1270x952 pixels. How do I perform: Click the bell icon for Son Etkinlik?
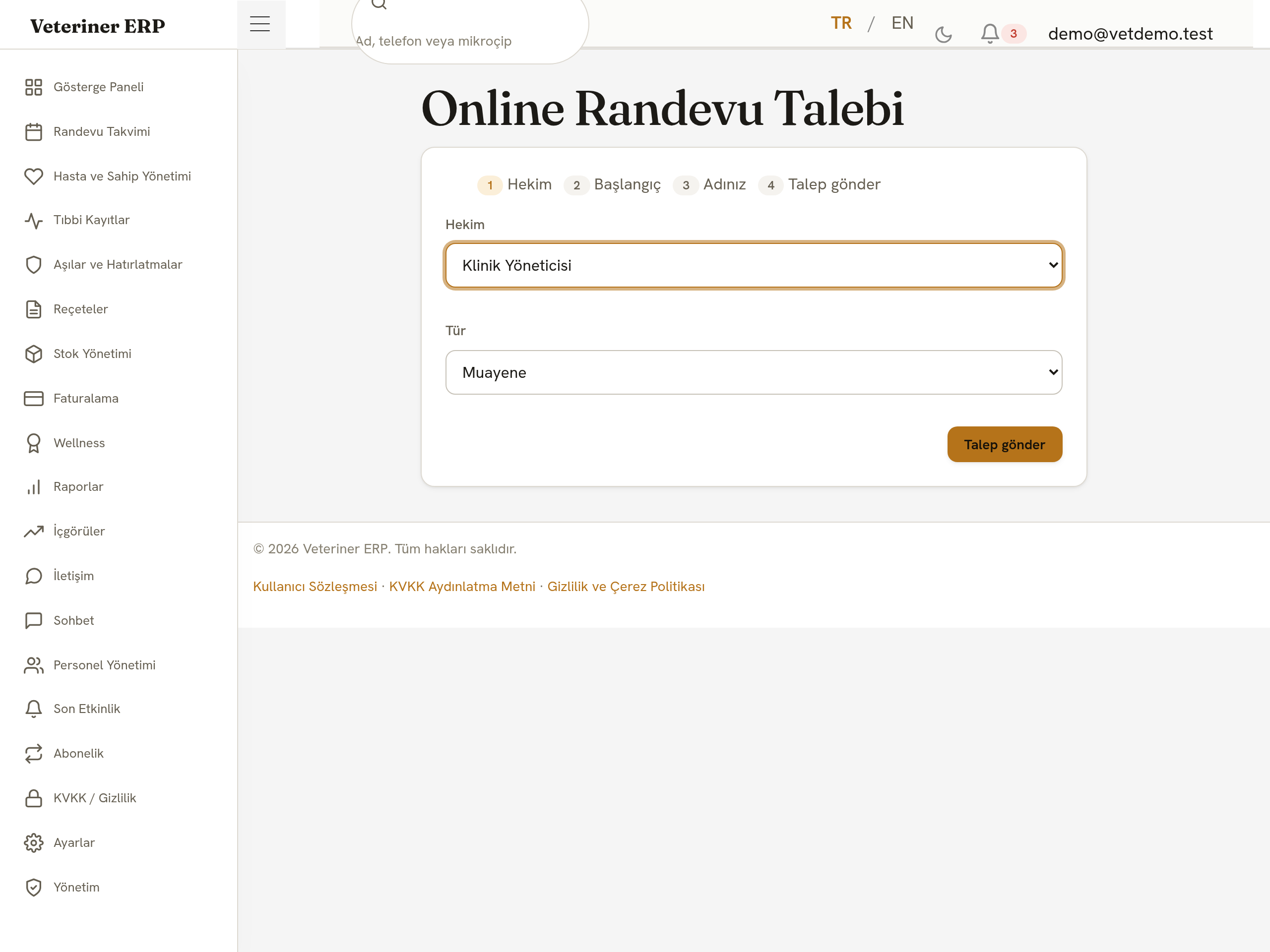coord(34,709)
